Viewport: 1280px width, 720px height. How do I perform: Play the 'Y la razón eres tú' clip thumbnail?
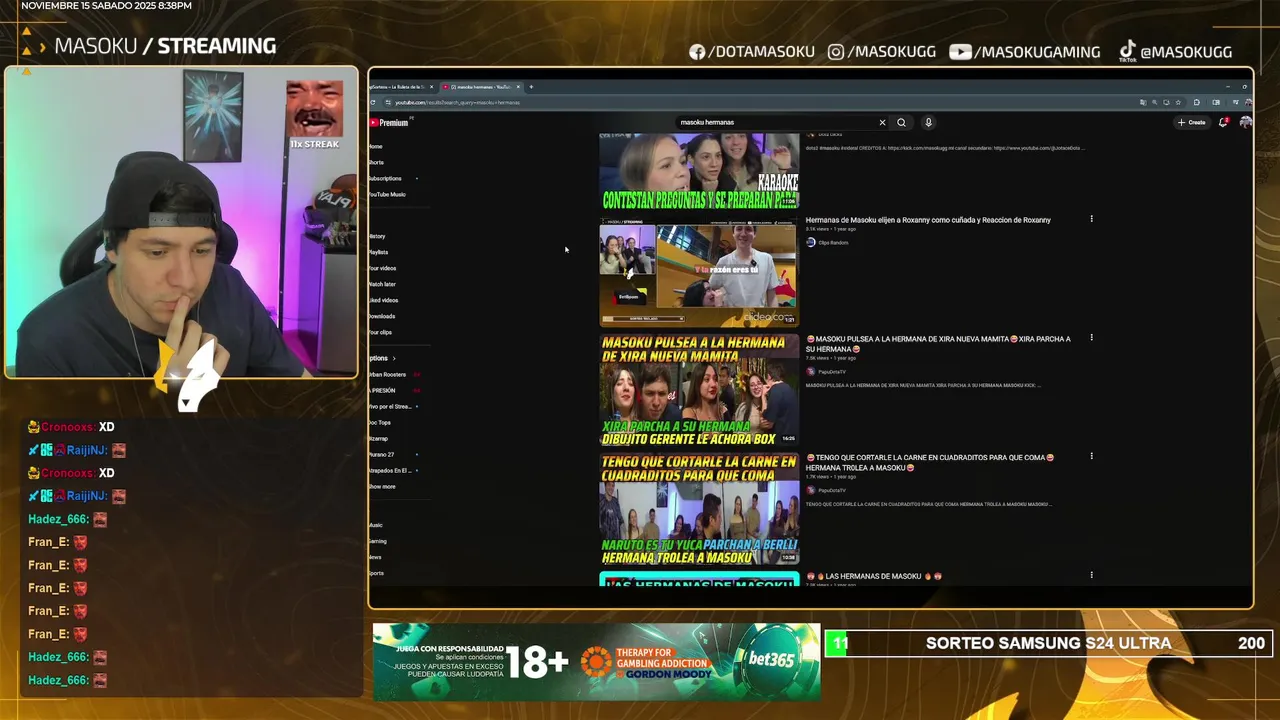[x=699, y=272]
